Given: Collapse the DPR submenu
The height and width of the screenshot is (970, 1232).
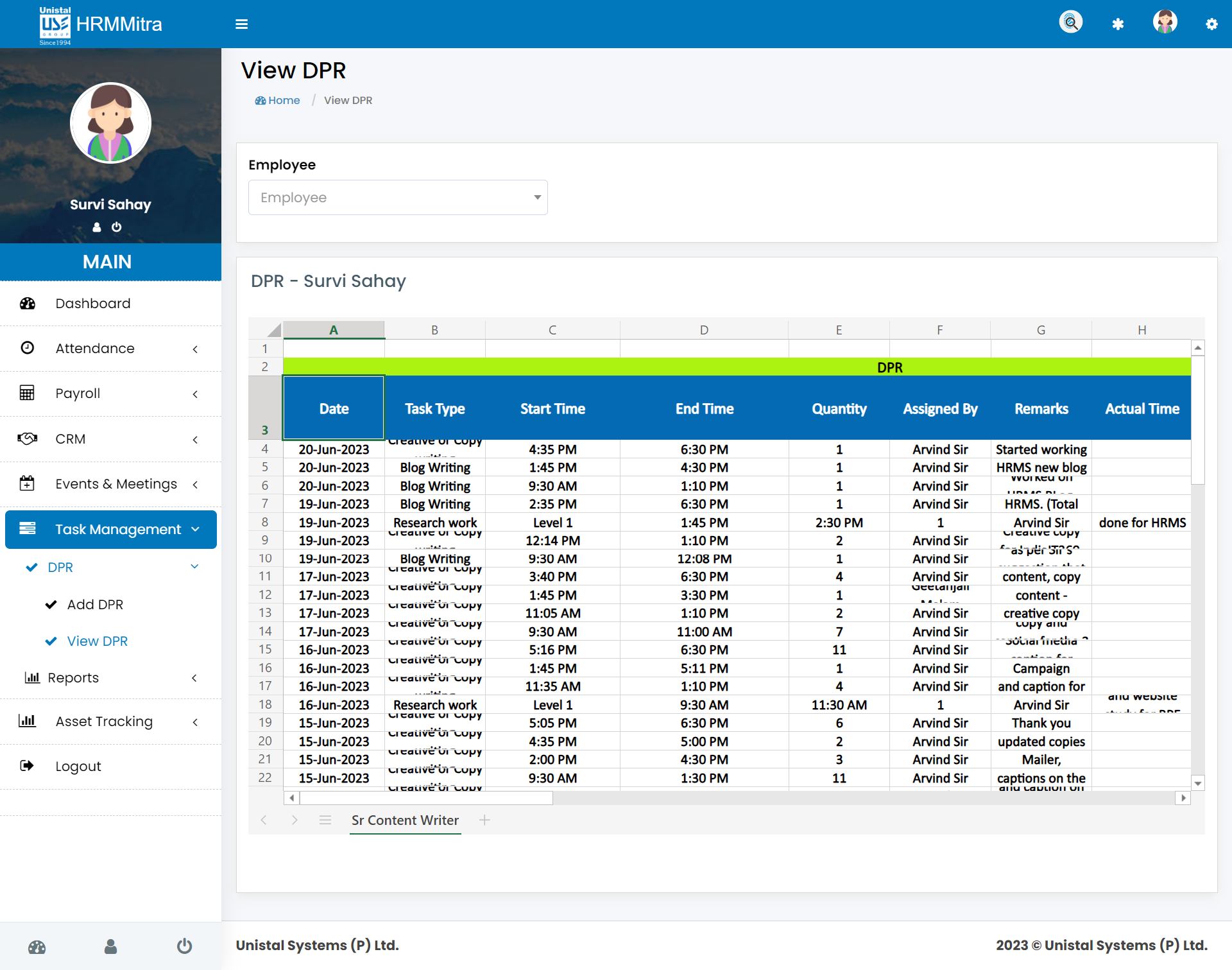Looking at the screenshot, I should coord(110,567).
